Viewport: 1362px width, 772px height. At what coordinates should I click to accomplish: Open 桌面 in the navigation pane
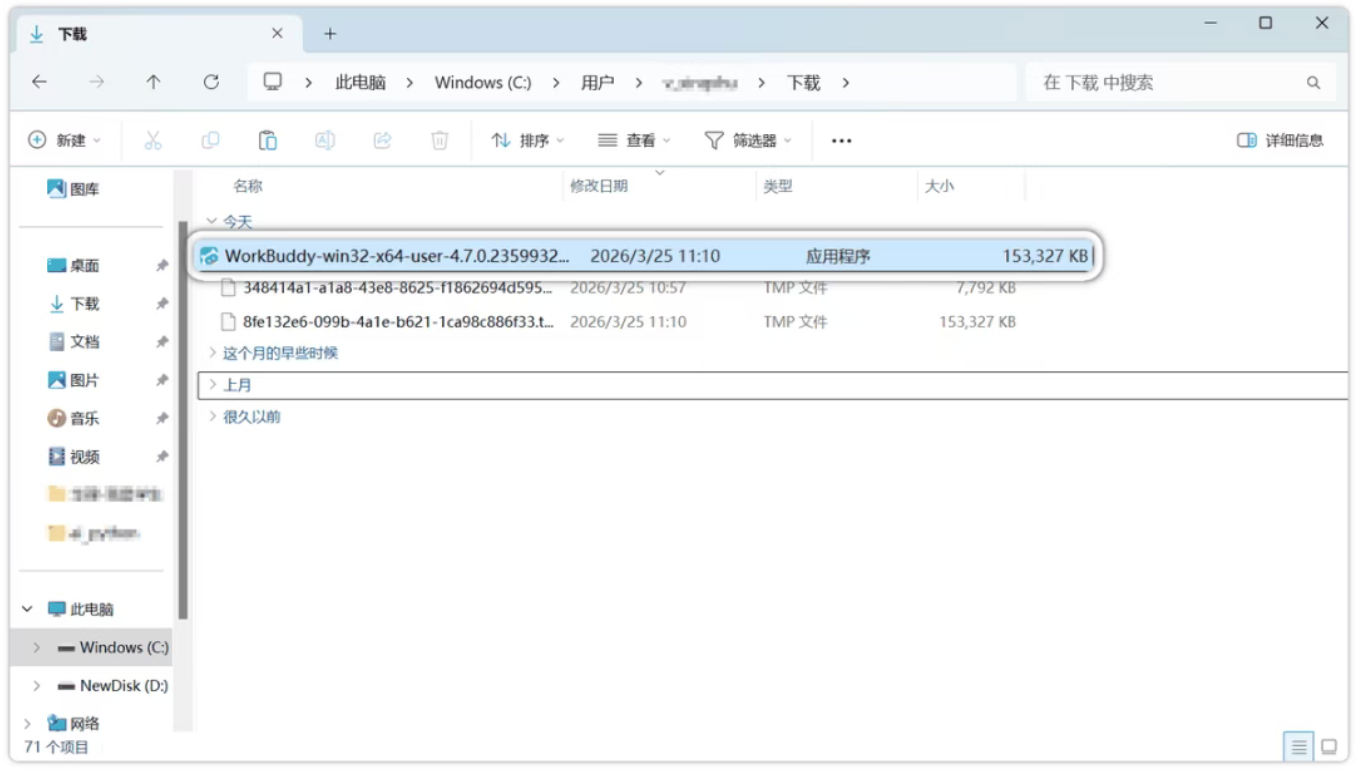tap(74, 266)
